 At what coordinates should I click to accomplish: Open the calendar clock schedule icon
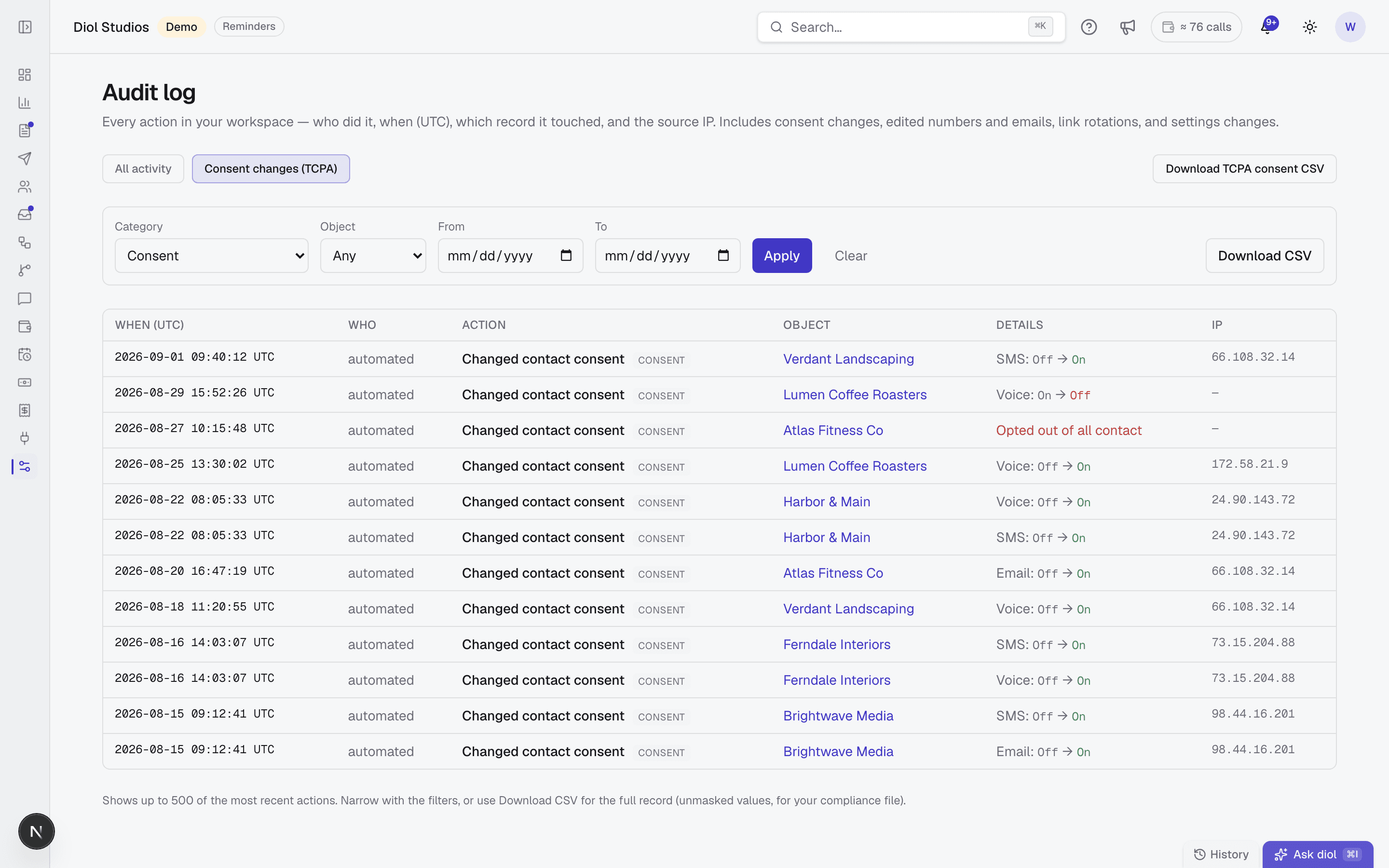coord(25,354)
